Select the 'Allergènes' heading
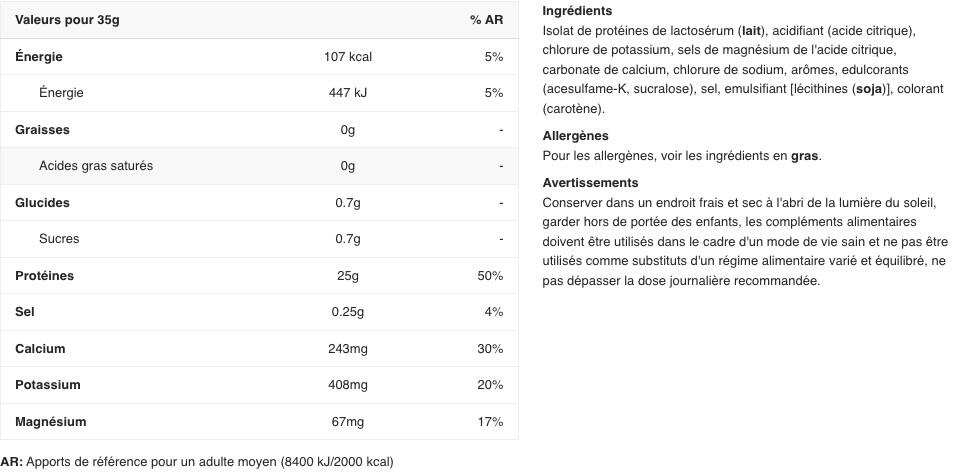This screenshot has width=955, height=475. coord(576,136)
